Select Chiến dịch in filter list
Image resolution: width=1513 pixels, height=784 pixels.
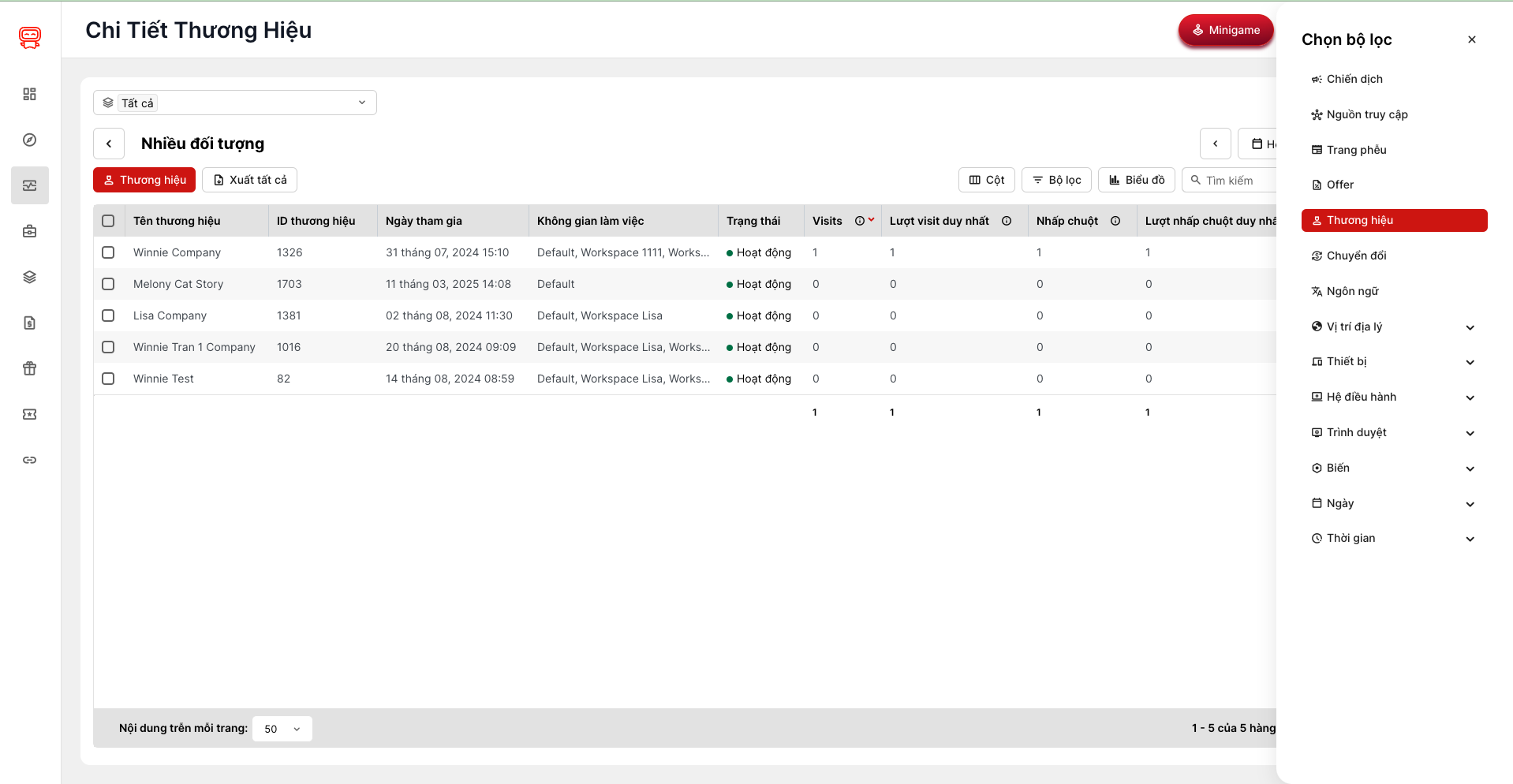click(x=1354, y=79)
